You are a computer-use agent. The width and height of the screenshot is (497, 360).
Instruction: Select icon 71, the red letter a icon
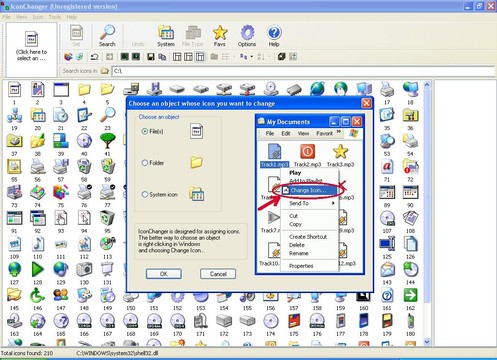click(x=387, y=167)
